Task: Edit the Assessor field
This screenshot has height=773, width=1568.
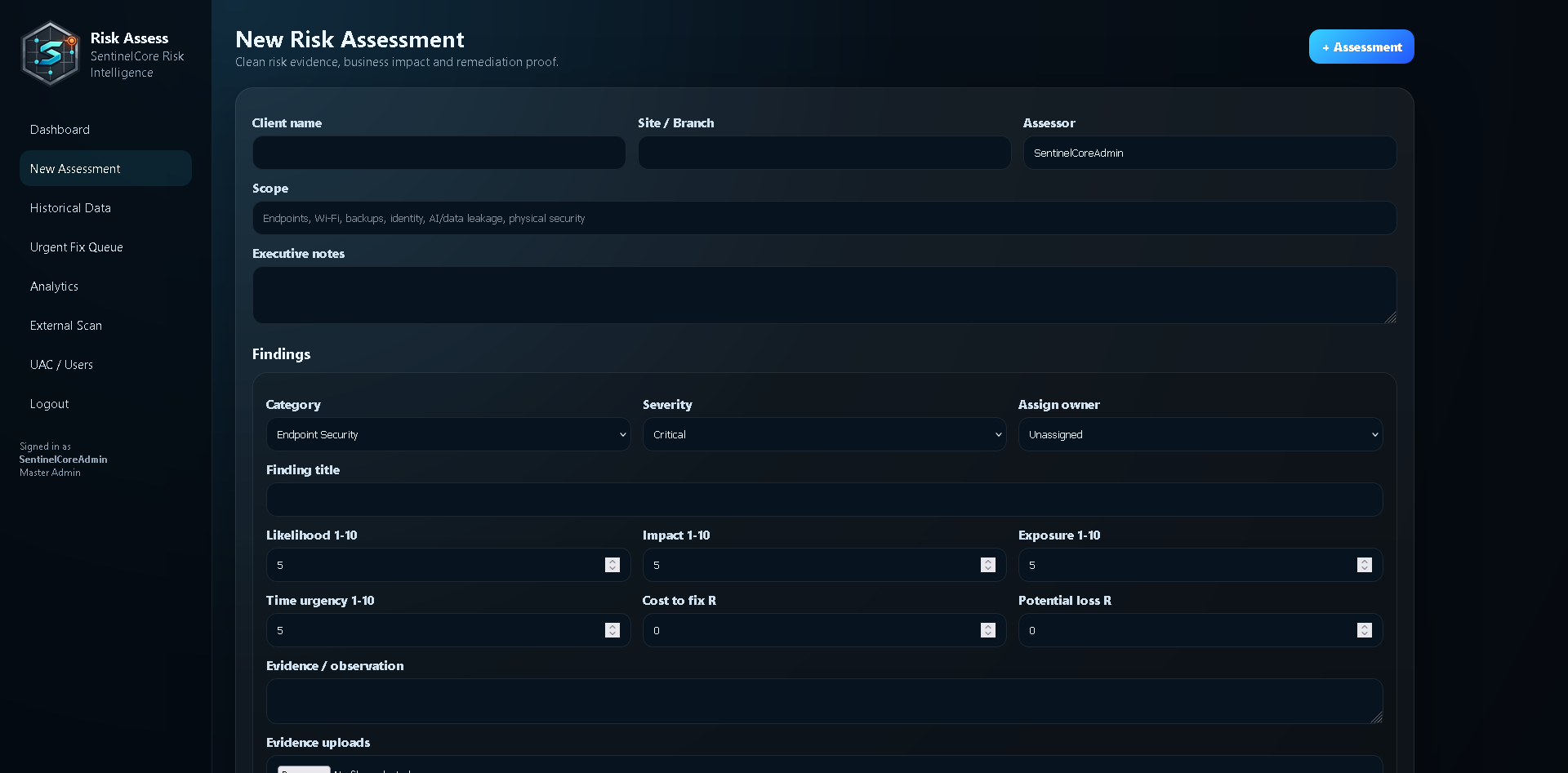Action: click(1209, 153)
